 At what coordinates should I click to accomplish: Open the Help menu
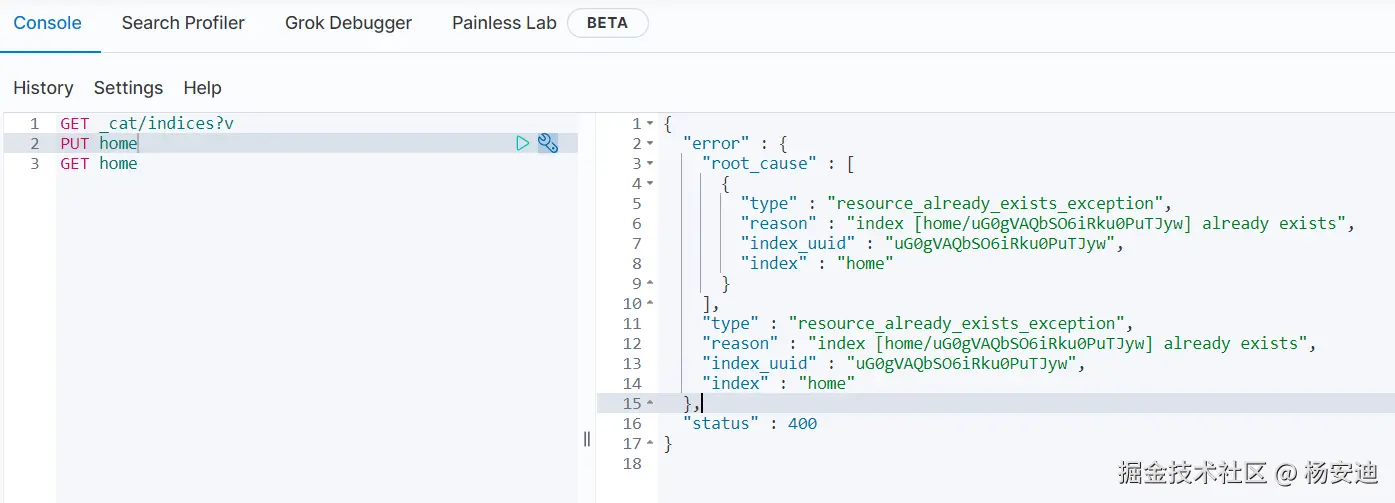(x=202, y=88)
